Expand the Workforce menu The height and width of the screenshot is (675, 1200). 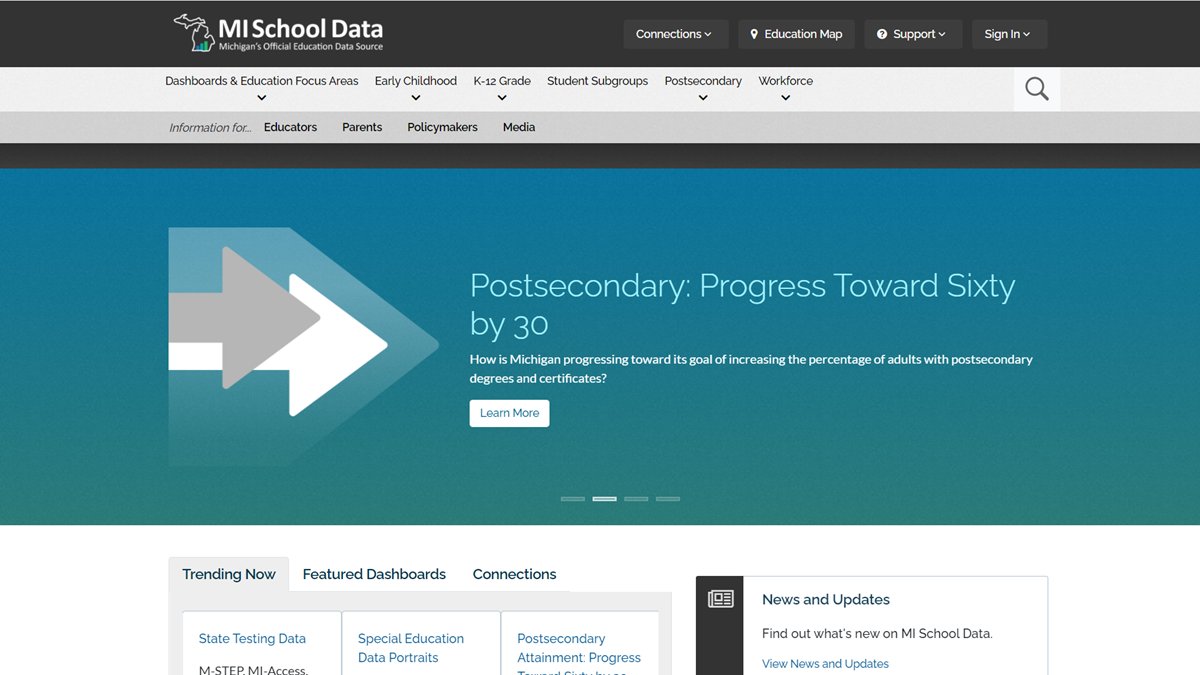pyautogui.click(x=785, y=89)
